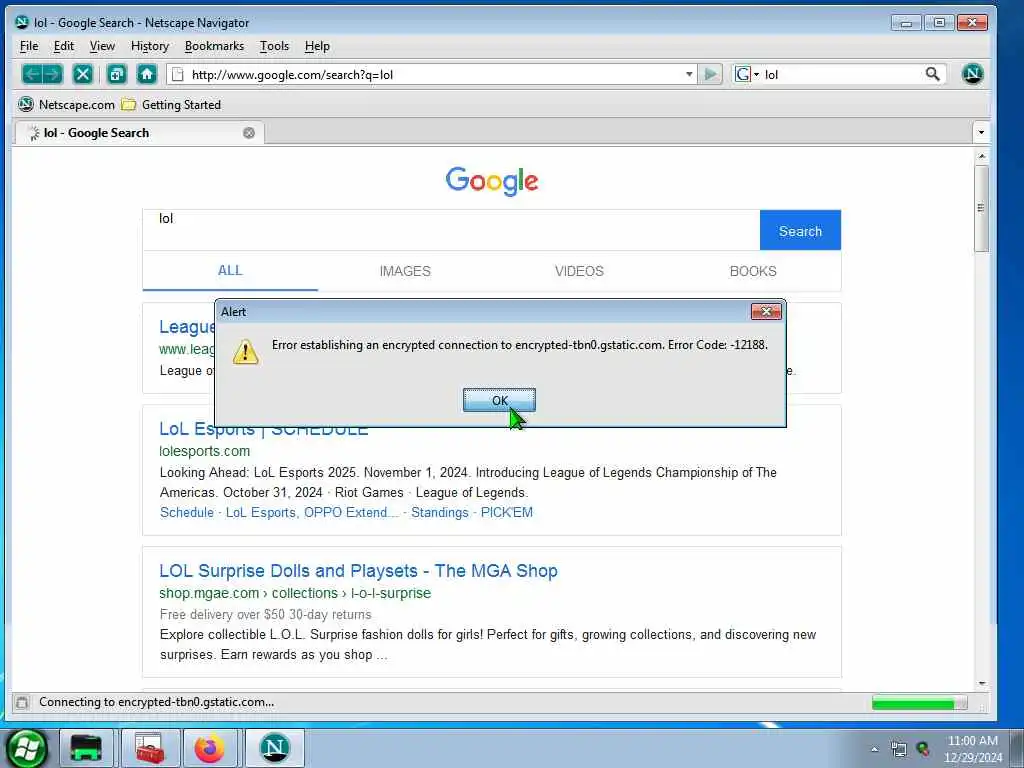This screenshot has width=1024, height=768.
Task: Click the network tray icon
Action: pos(899,750)
